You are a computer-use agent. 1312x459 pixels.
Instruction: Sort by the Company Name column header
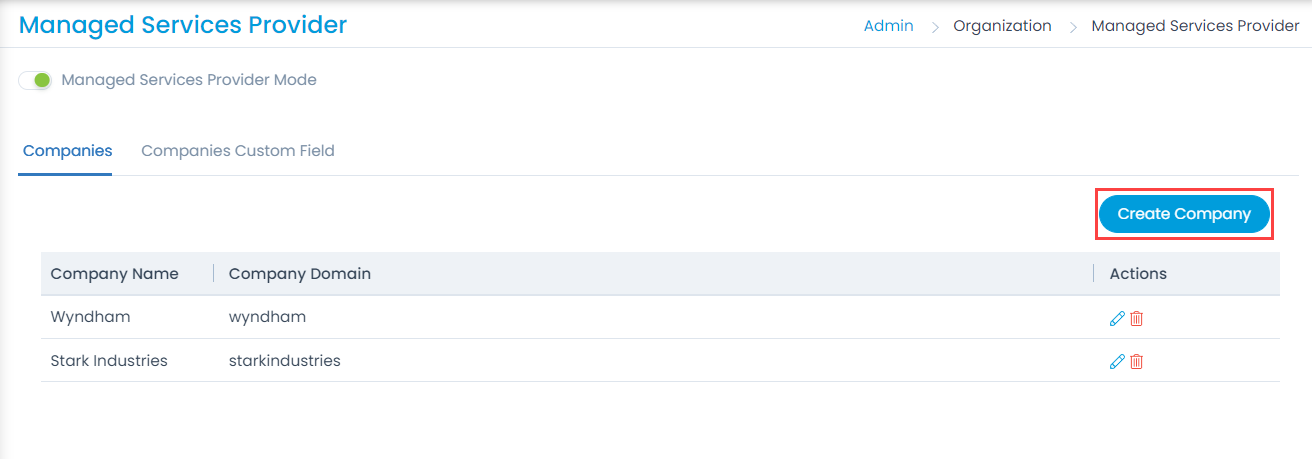pyautogui.click(x=114, y=273)
